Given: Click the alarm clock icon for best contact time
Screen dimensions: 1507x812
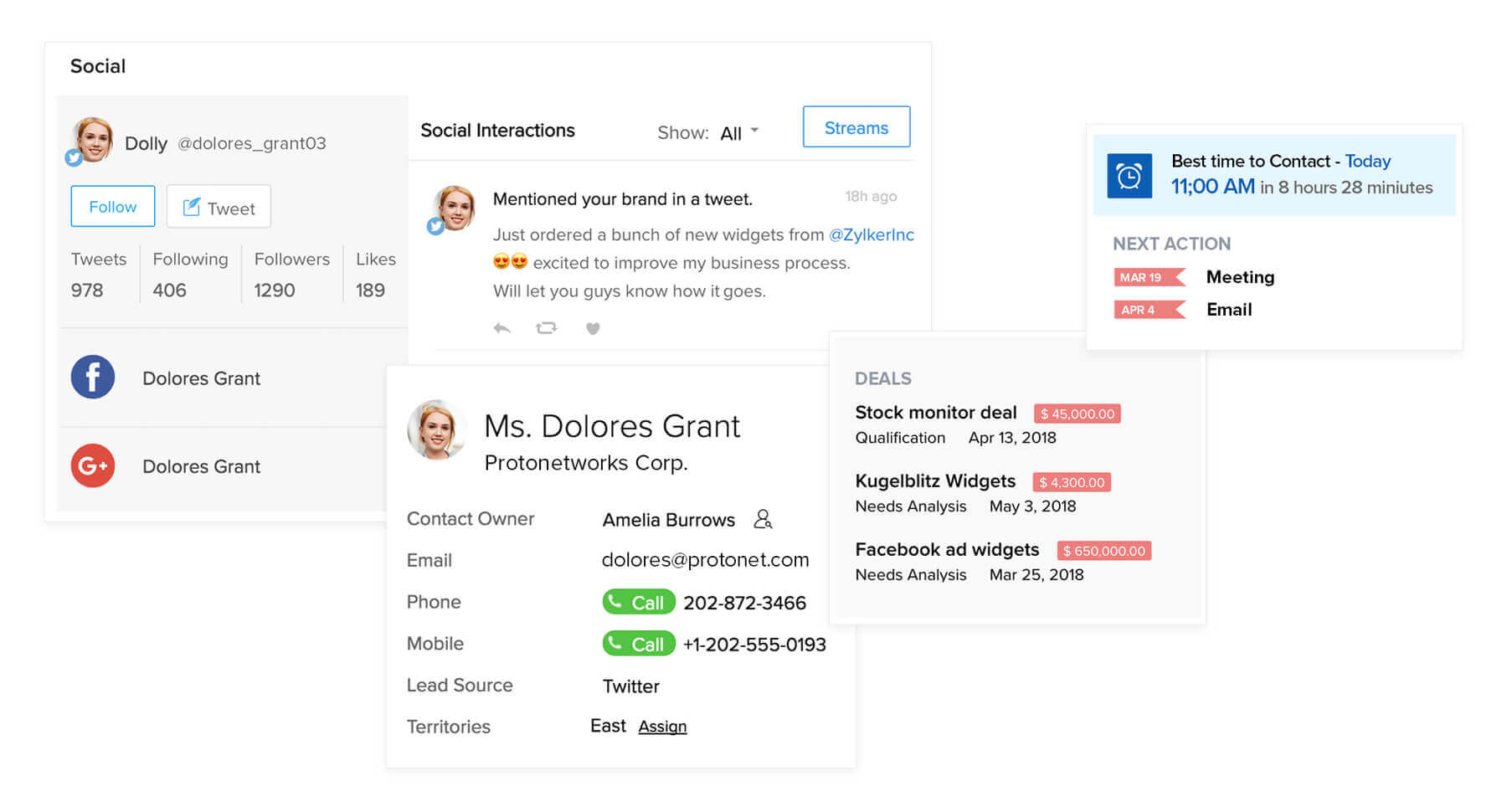Looking at the screenshot, I should point(1129,176).
